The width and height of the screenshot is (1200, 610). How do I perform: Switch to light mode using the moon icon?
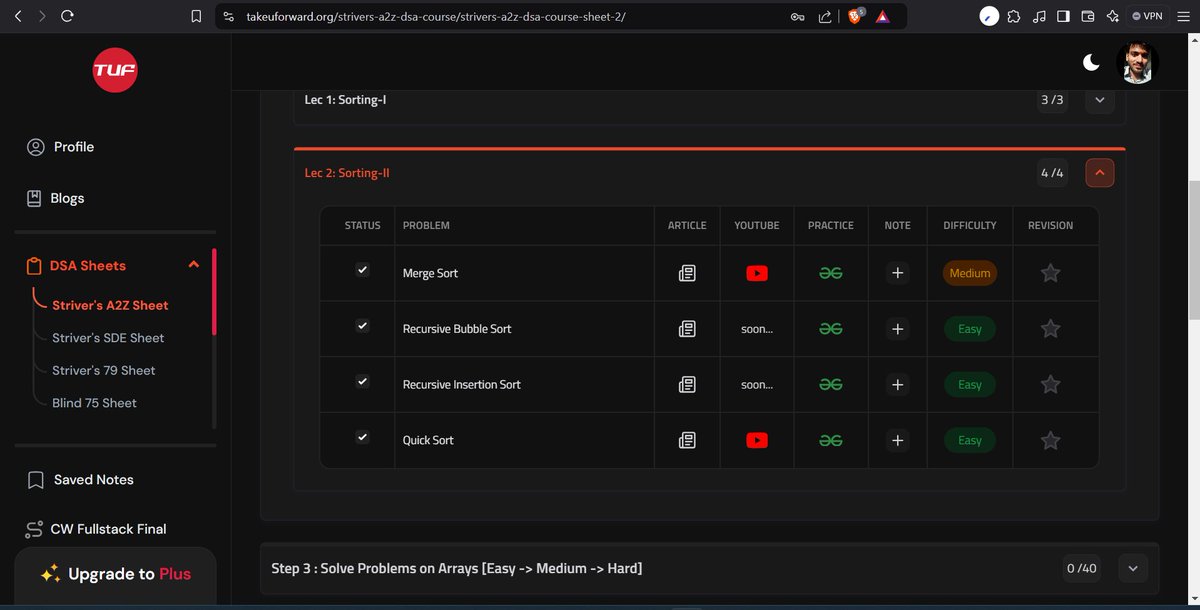pyautogui.click(x=1091, y=62)
